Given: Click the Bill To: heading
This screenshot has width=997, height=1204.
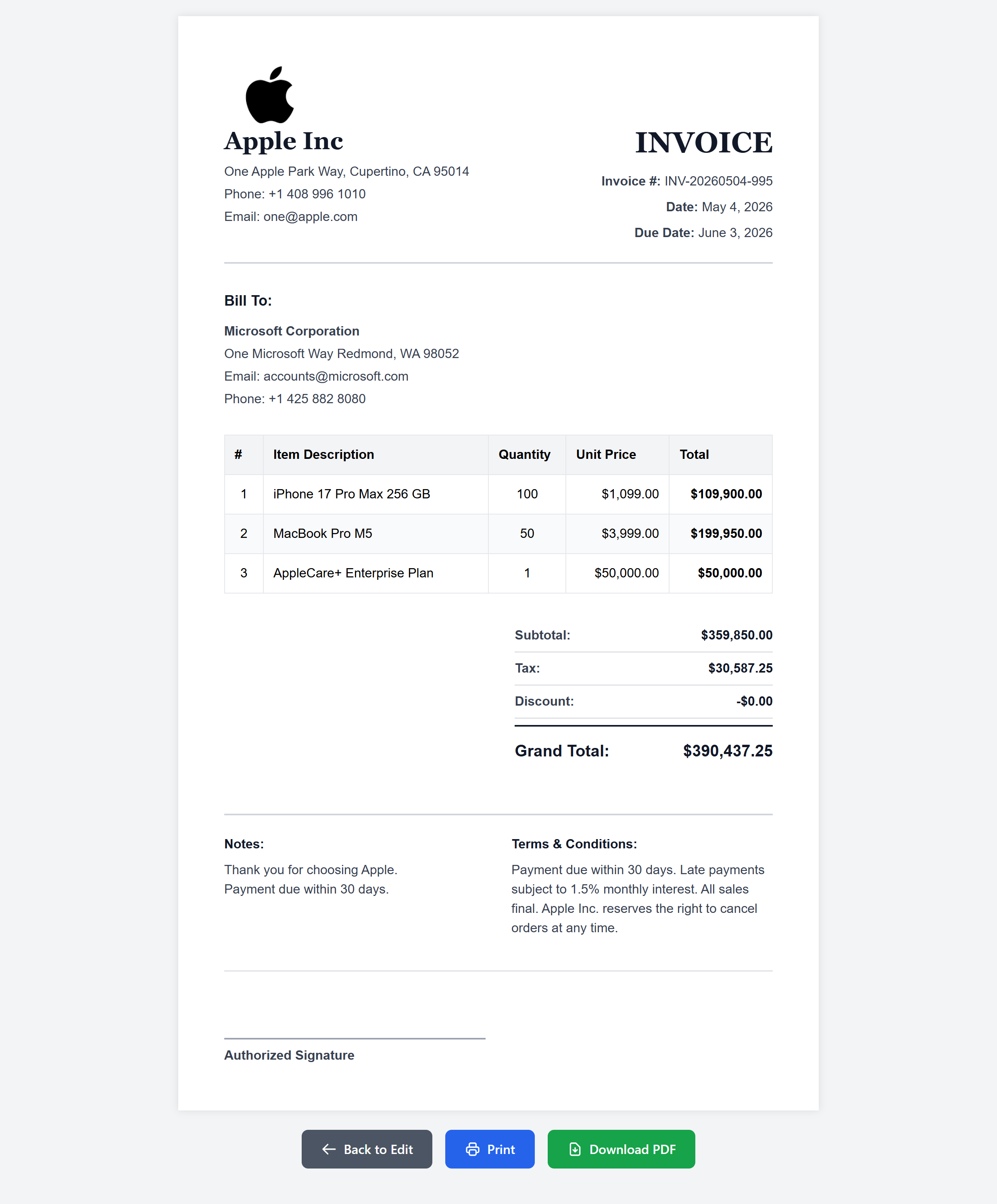Looking at the screenshot, I should point(248,300).
